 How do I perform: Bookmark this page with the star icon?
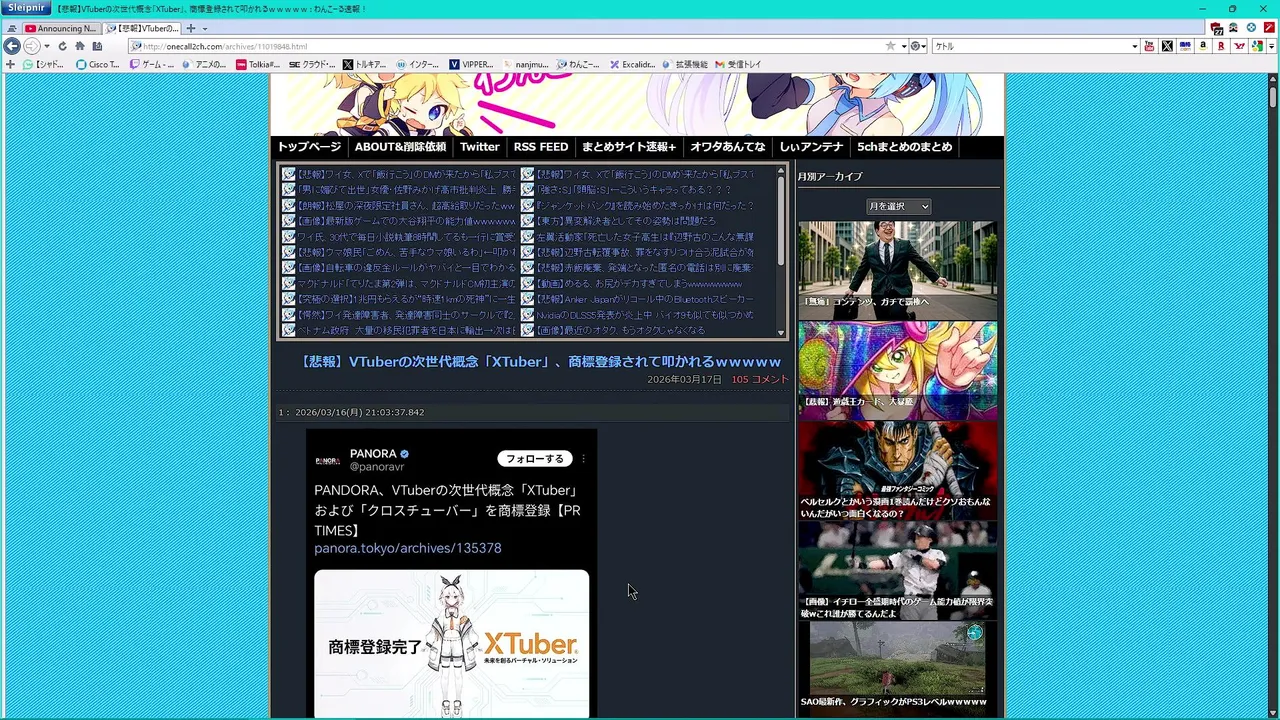tap(891, 46)
